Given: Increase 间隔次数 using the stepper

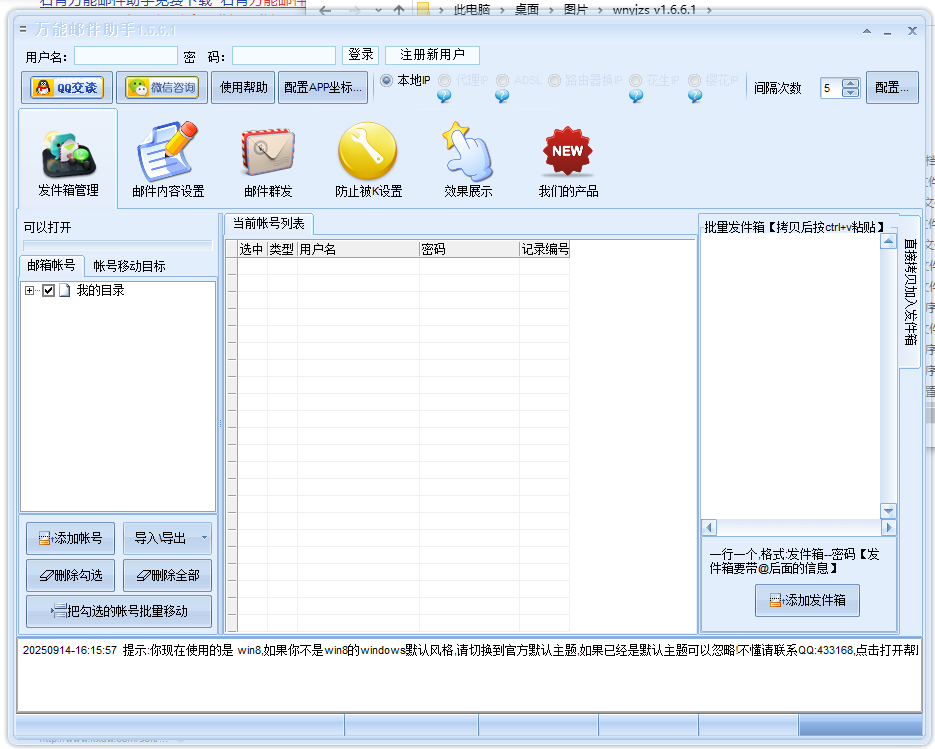Looking at the screenshot, I should [849, 82].
